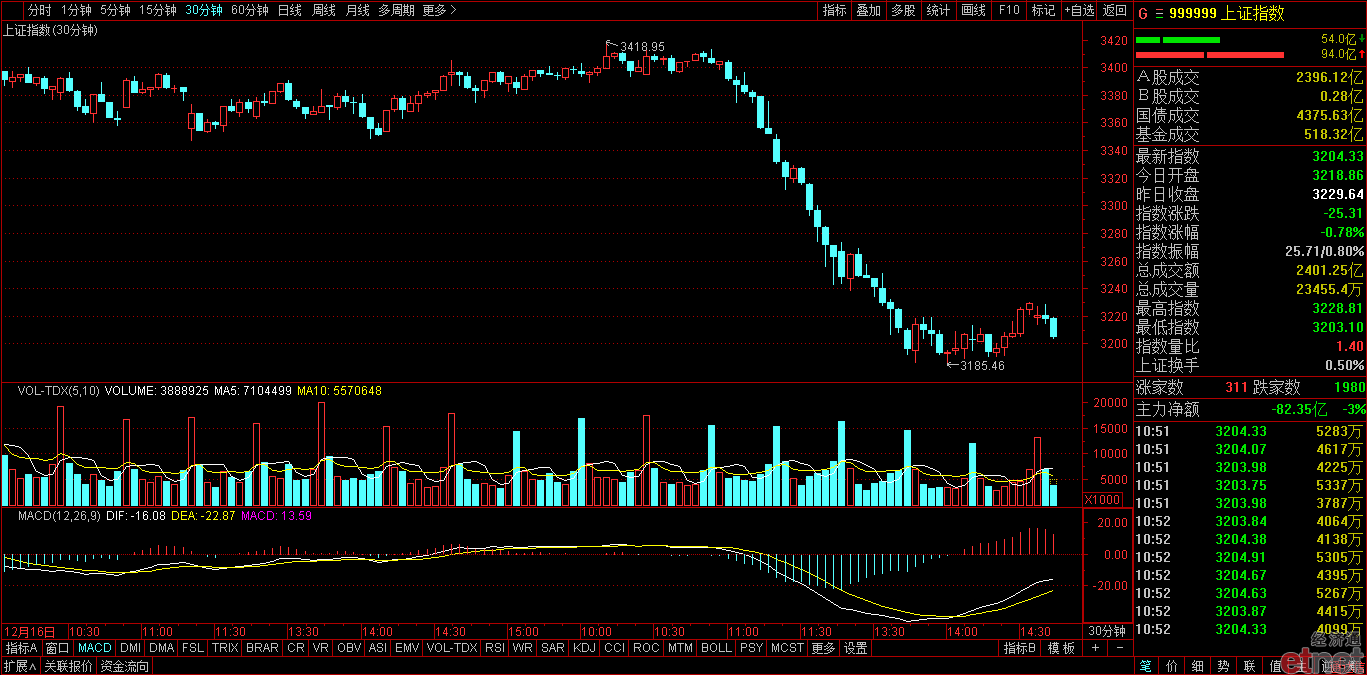Viewport: 1367px width, 675px height.
Task: Open the 笔 tick detail tab
Action: [x=1146, y=666]
